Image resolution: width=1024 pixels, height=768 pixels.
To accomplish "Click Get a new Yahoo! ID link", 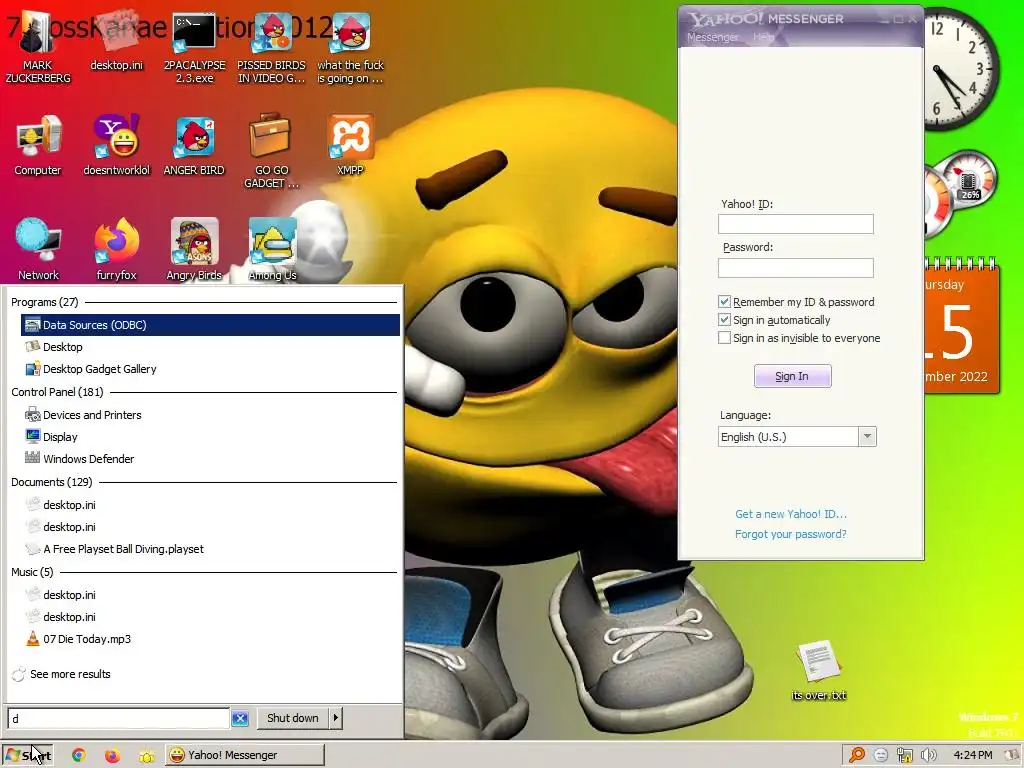I will [791, 514].
